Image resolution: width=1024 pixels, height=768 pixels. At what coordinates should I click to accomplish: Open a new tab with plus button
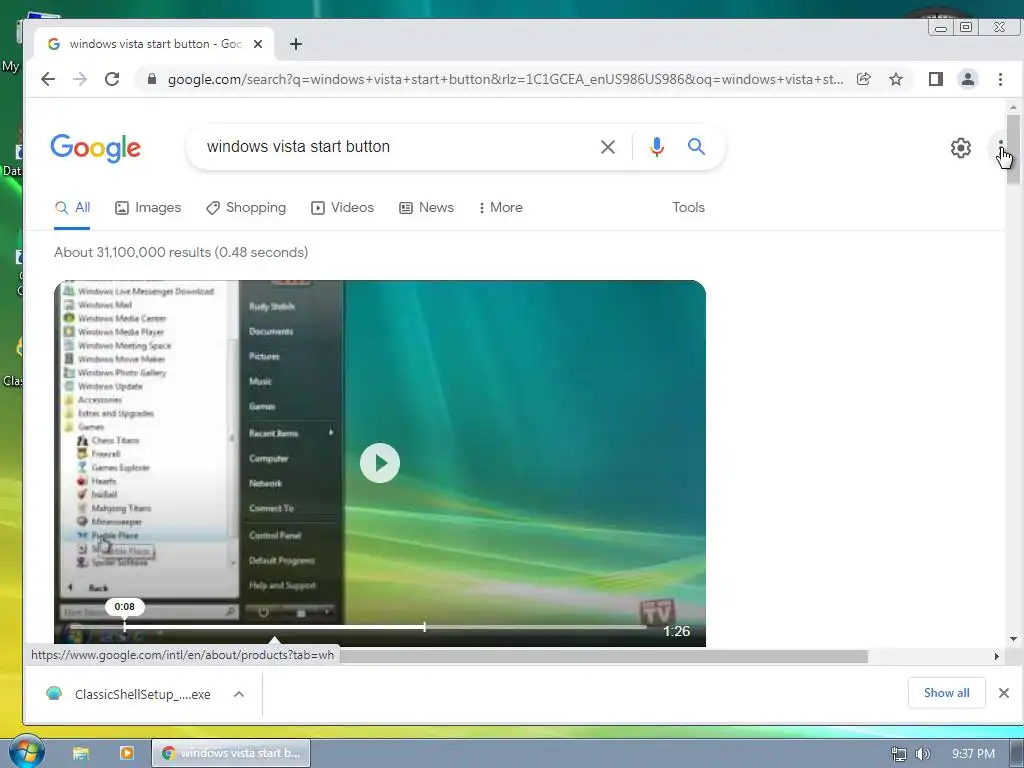pyautogui.click(x=296, y=44)
